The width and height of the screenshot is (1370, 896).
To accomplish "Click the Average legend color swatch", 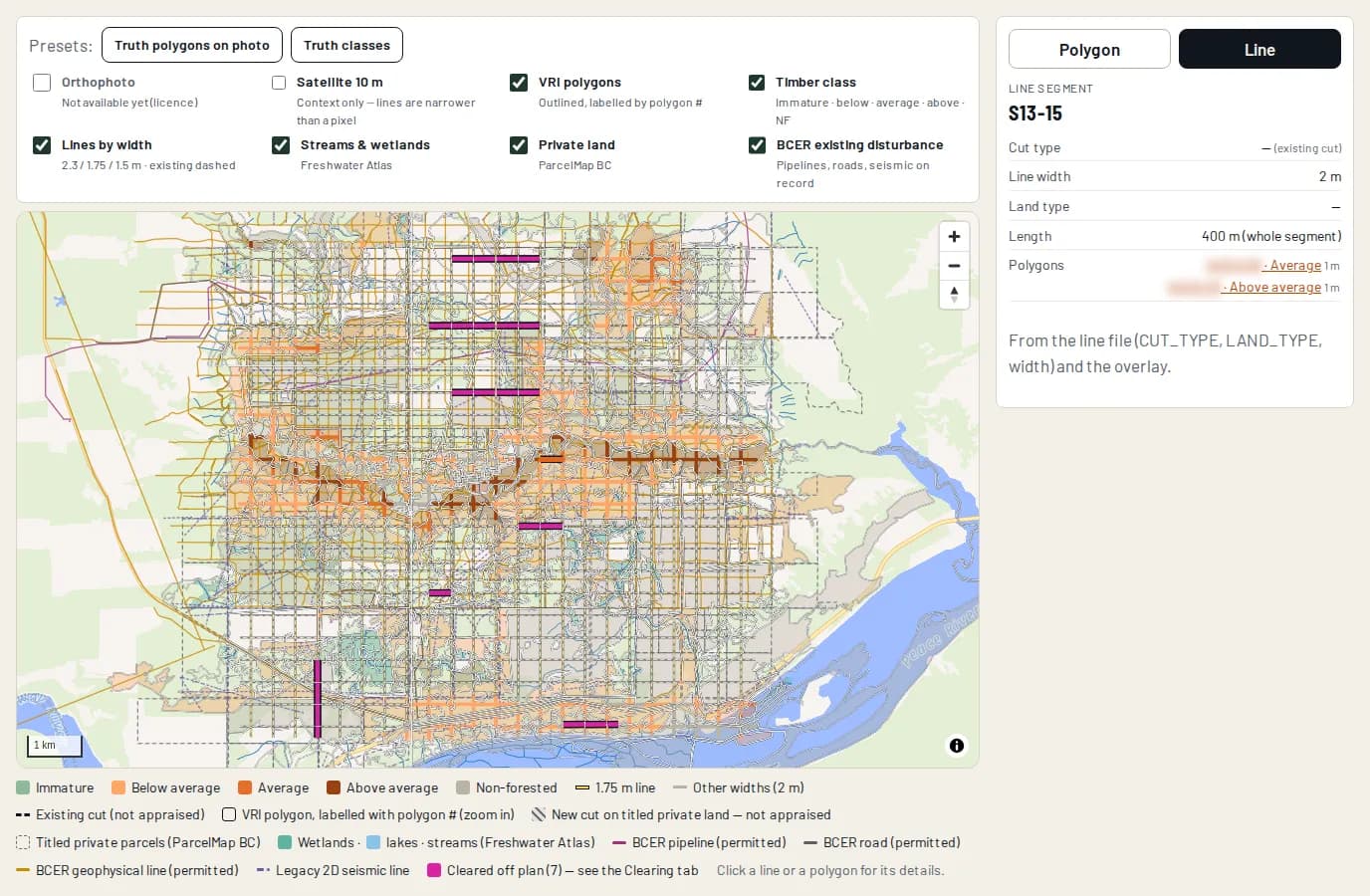I will (245, 787).
